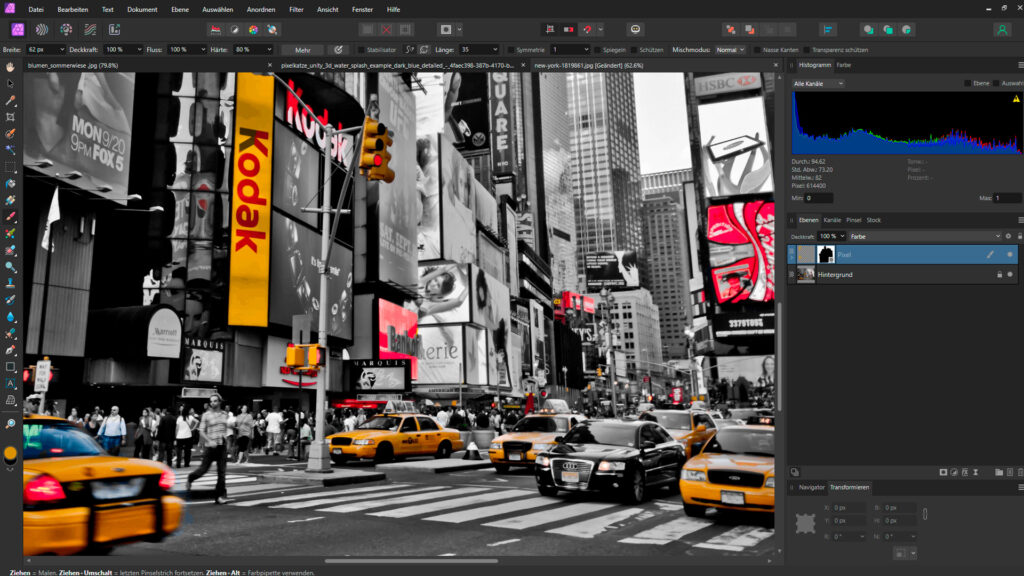
Task: Enable Transparenz schützen checkbox
Action: coord(807,50)
